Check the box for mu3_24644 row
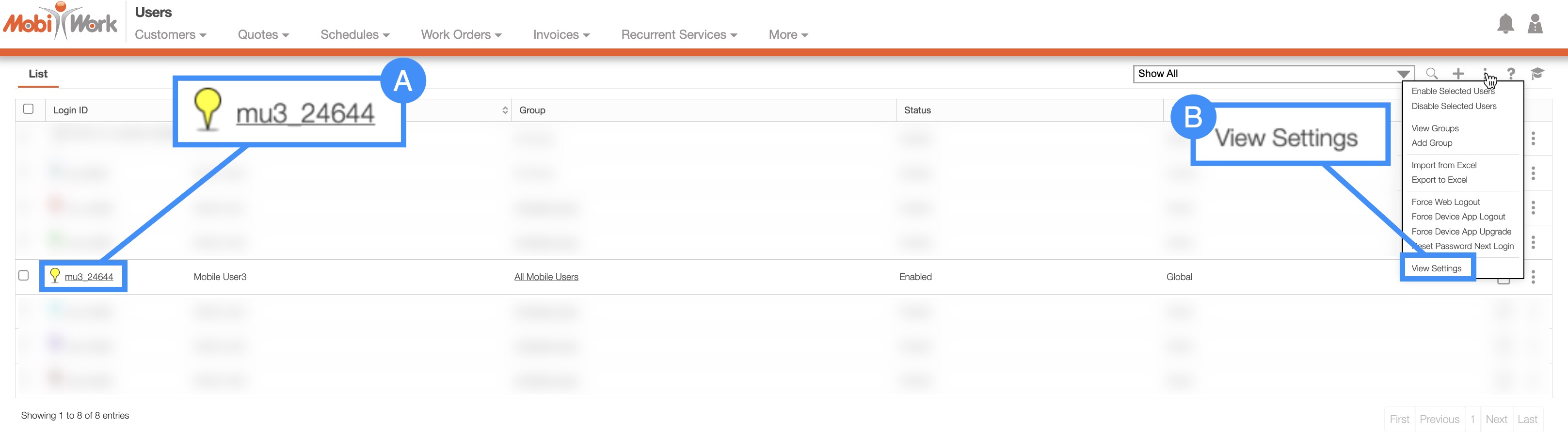This screenshot has width=1568, height=438. 24,276
